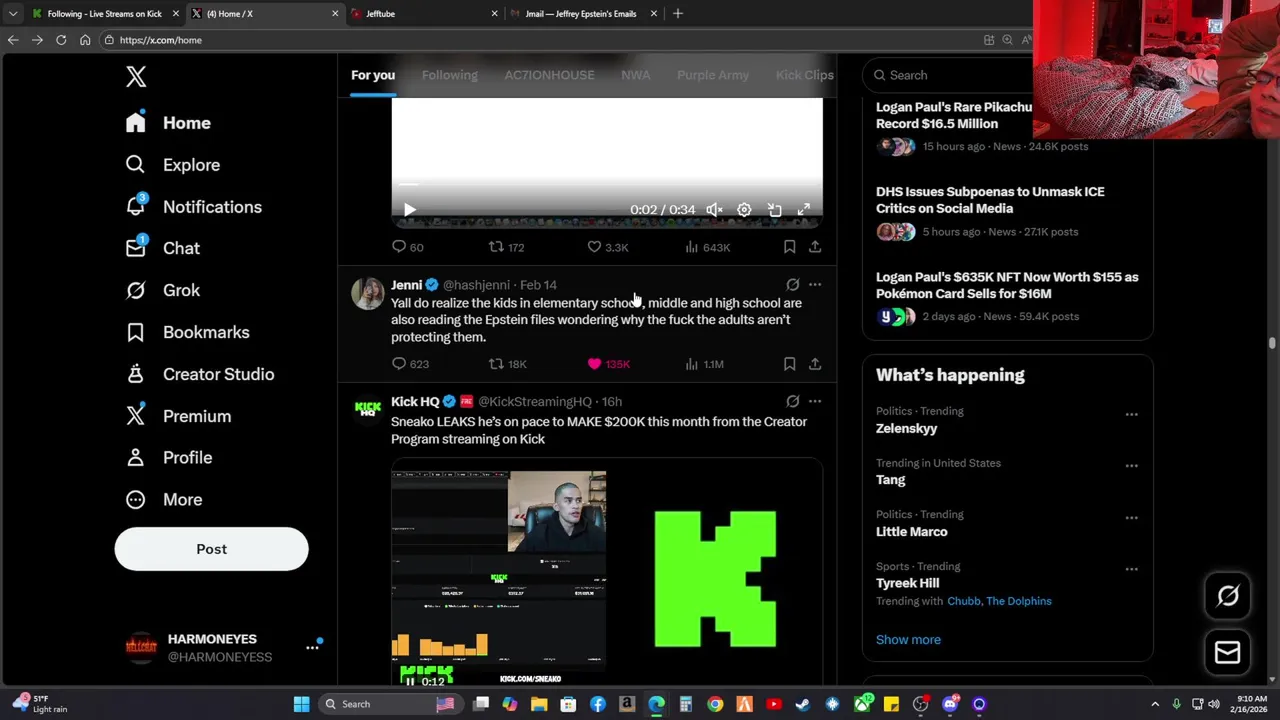Repost the post with 172 reposts
The image size is (1280, 720).
(x=506, y=247)
